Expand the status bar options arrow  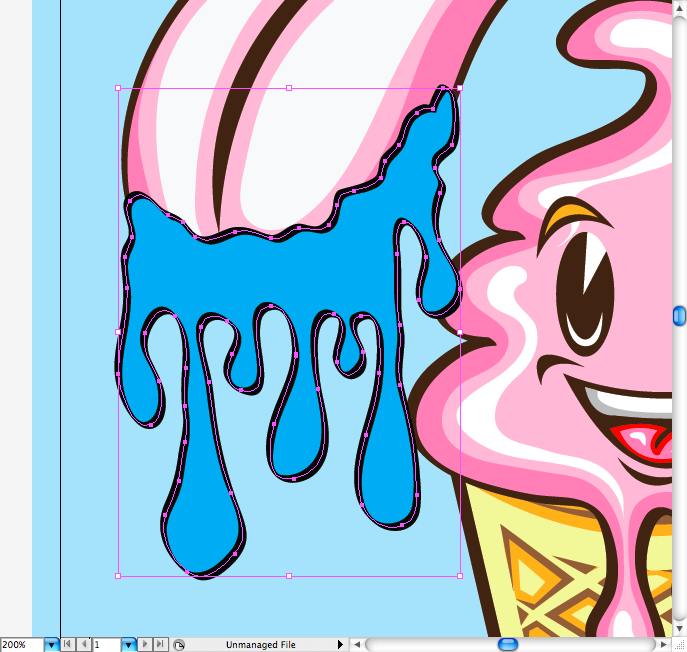coord(340,645)
